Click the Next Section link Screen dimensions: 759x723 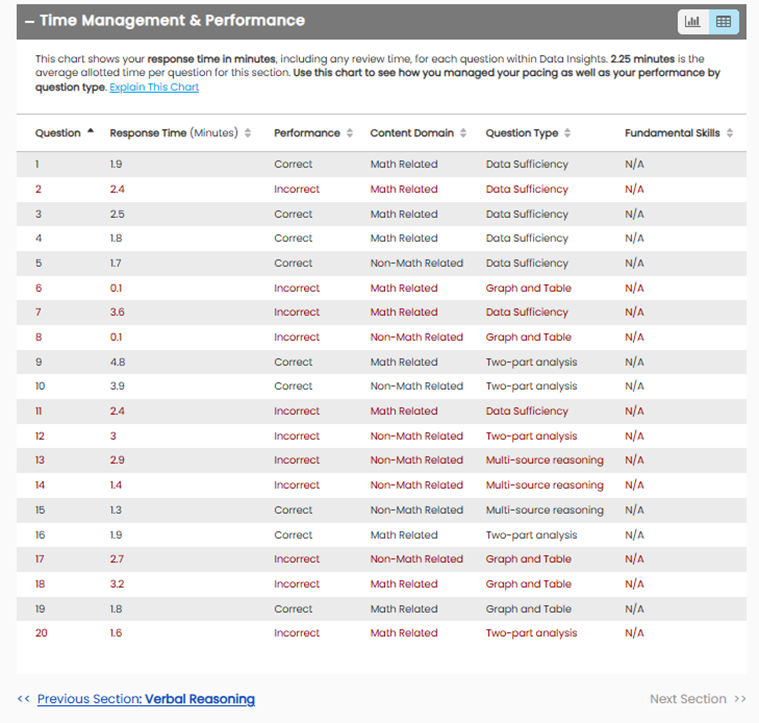coord(697,699)
